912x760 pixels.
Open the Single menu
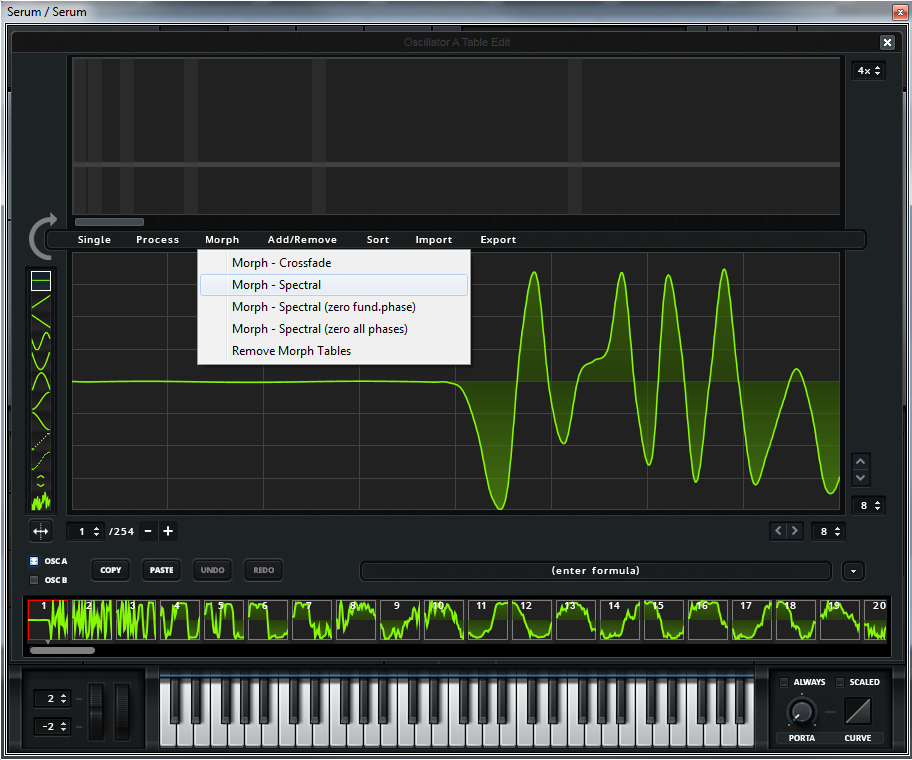click(94, 240)
